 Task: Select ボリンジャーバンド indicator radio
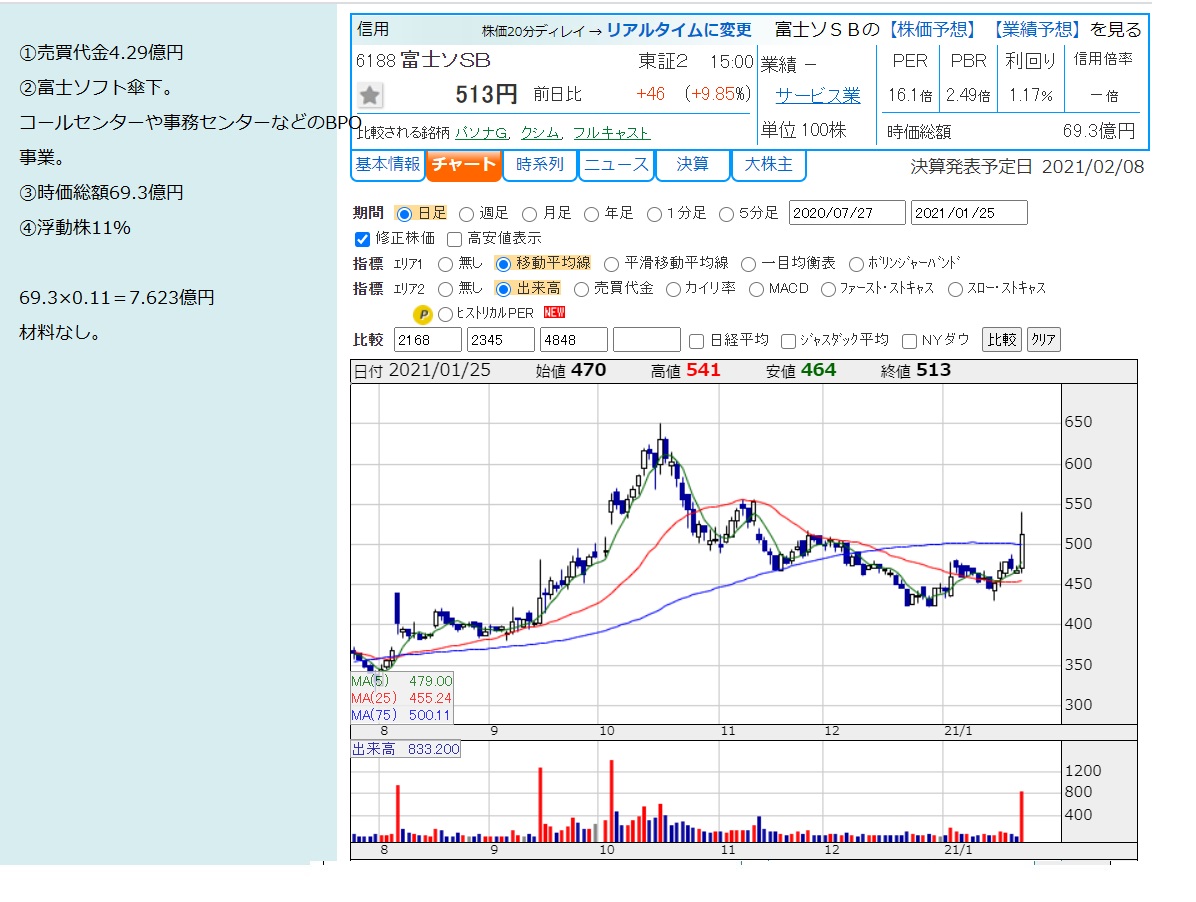(x=856, y=265)
